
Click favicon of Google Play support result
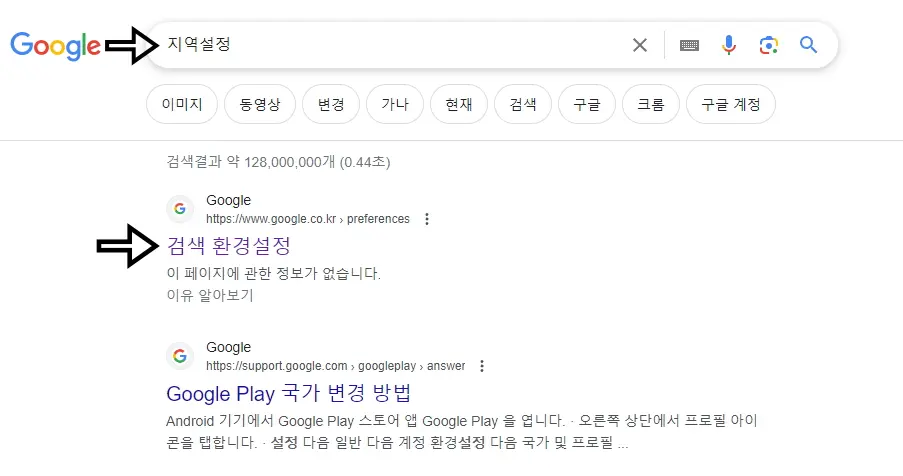pos(180,356)
